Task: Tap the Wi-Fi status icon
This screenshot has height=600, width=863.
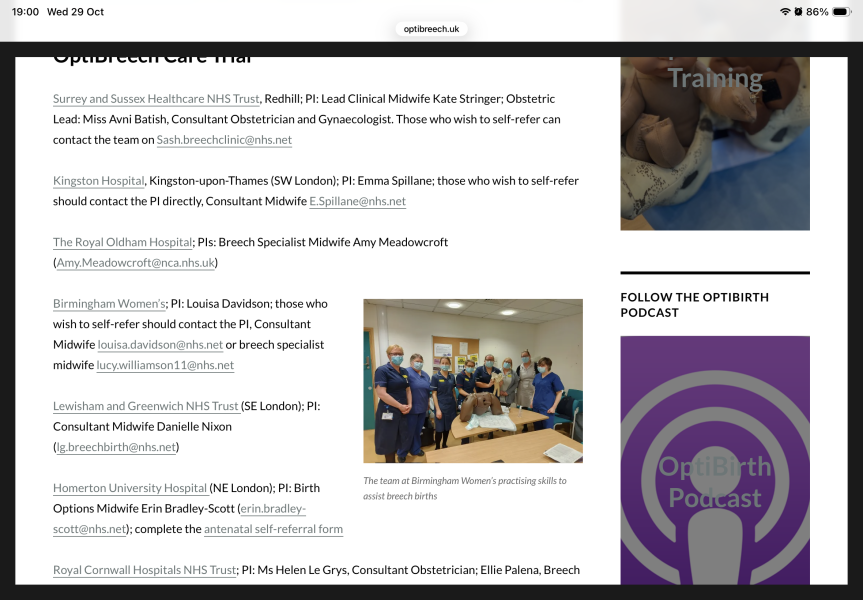Action: (785, 12)
